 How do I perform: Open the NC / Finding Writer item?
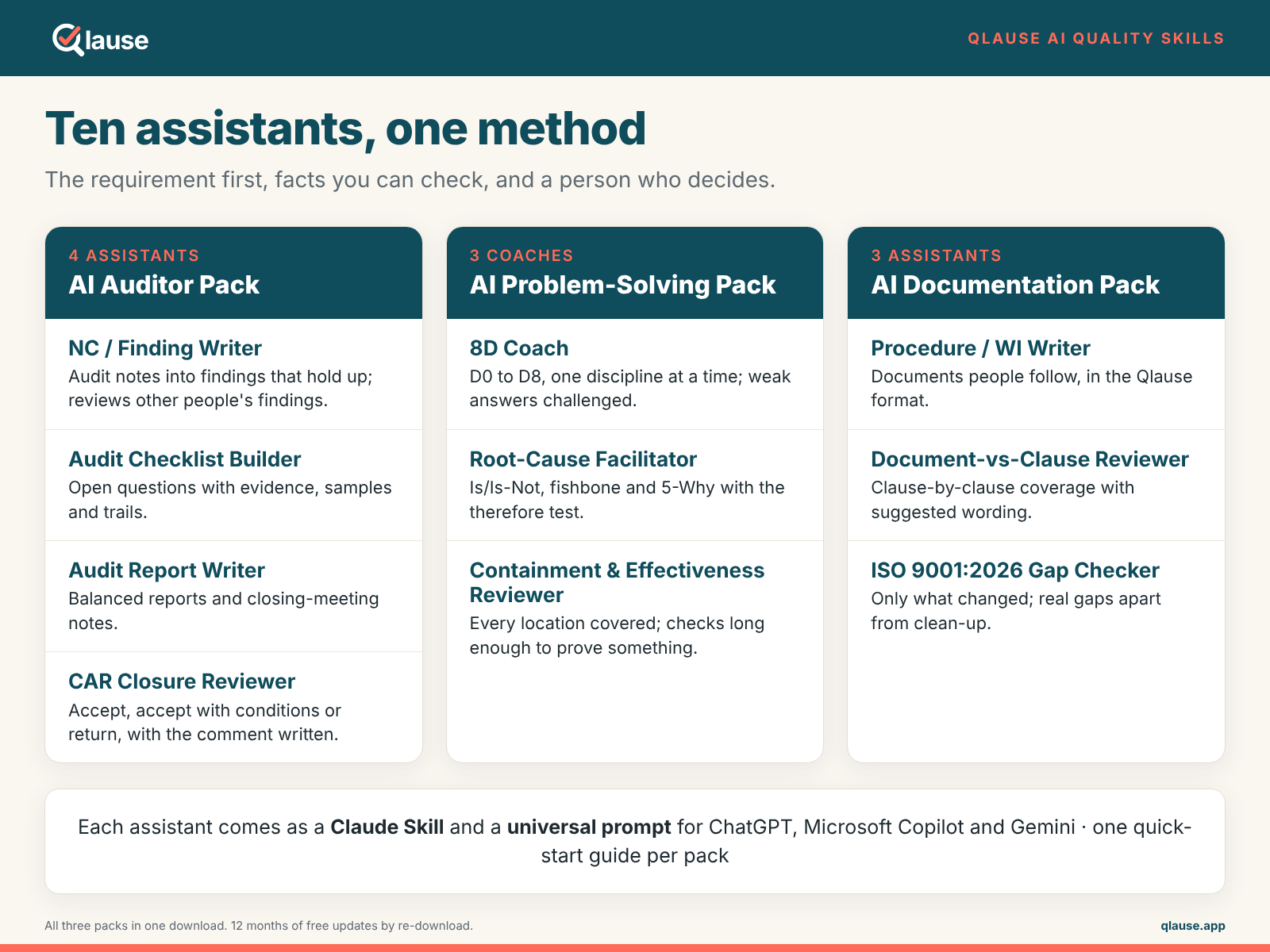pos(233,374)
